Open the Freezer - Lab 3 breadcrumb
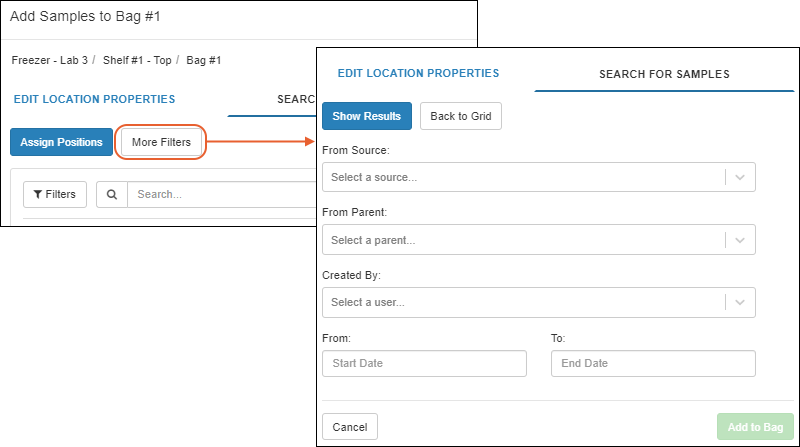The height and width of the screenshot is (447, 800). click(49, 60)
